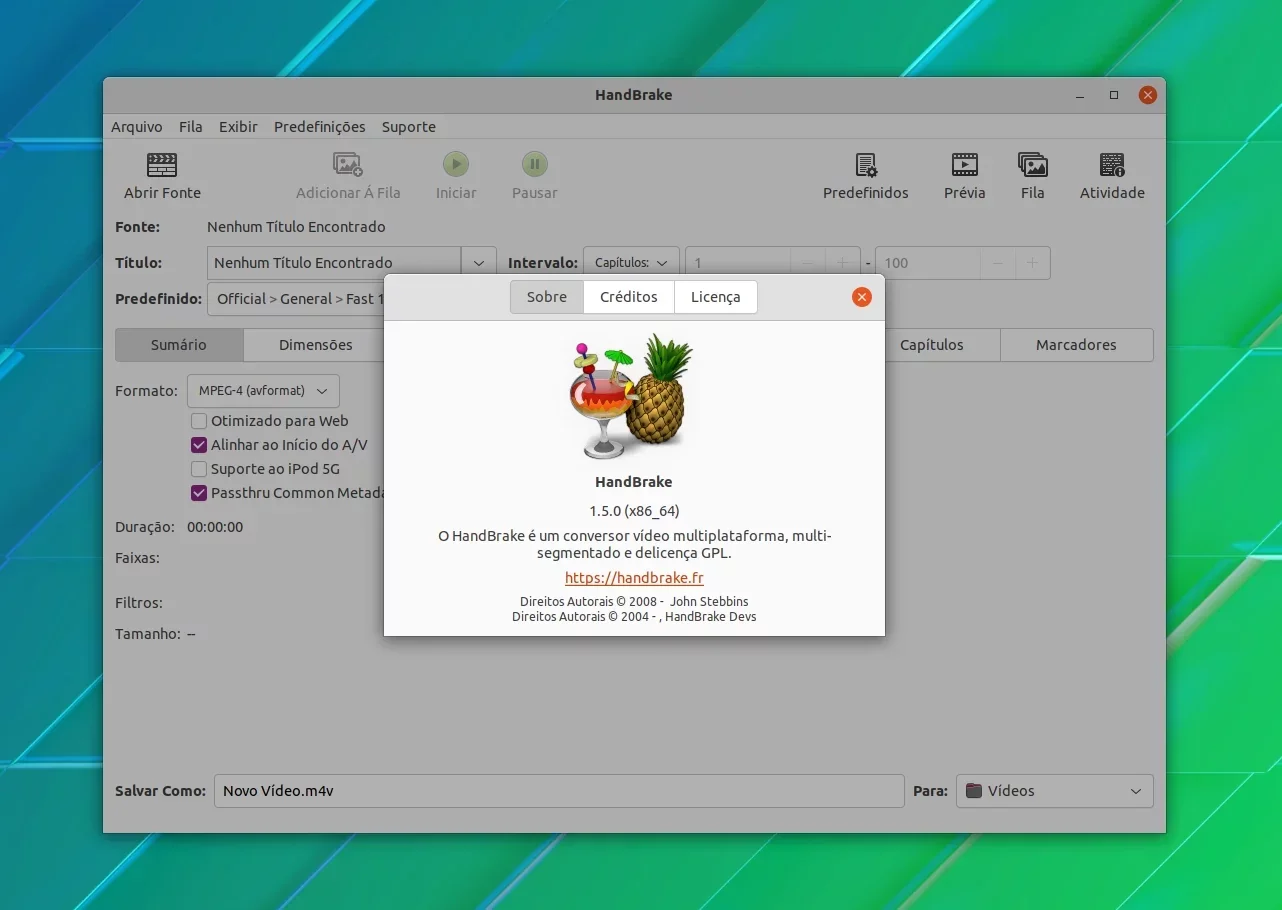
Task: Click Salvar Como filename field
Action: click(x=559, y=791)
